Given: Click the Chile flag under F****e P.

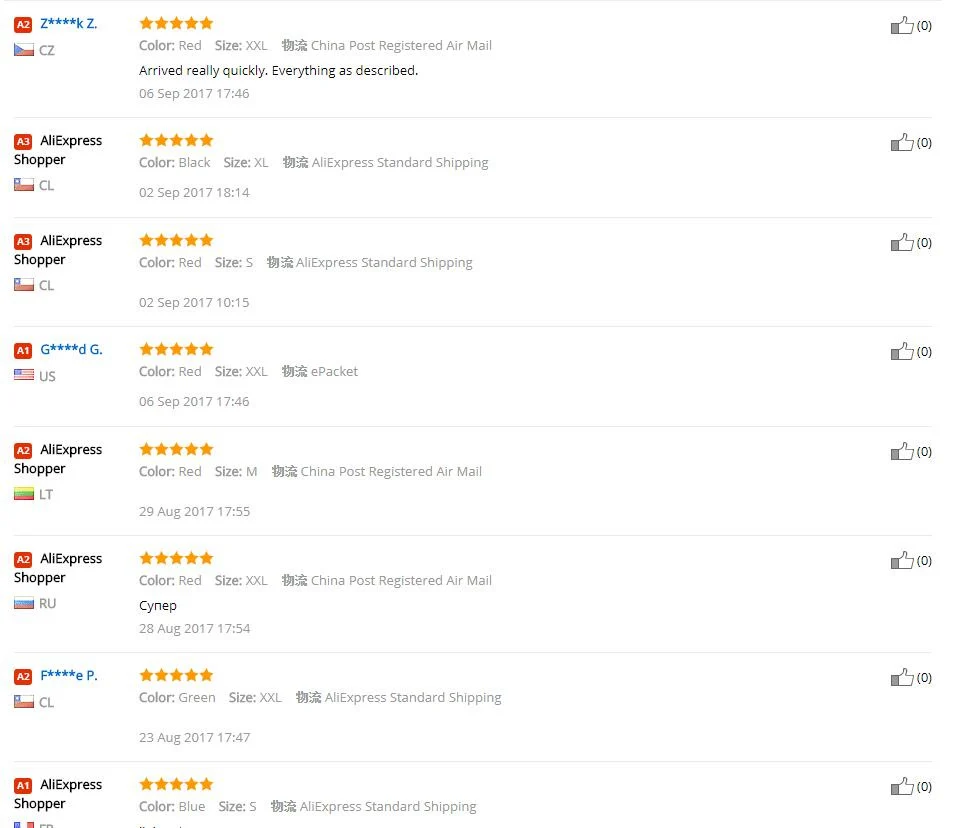Looking at the screenshot, I should tap(24, 702).
